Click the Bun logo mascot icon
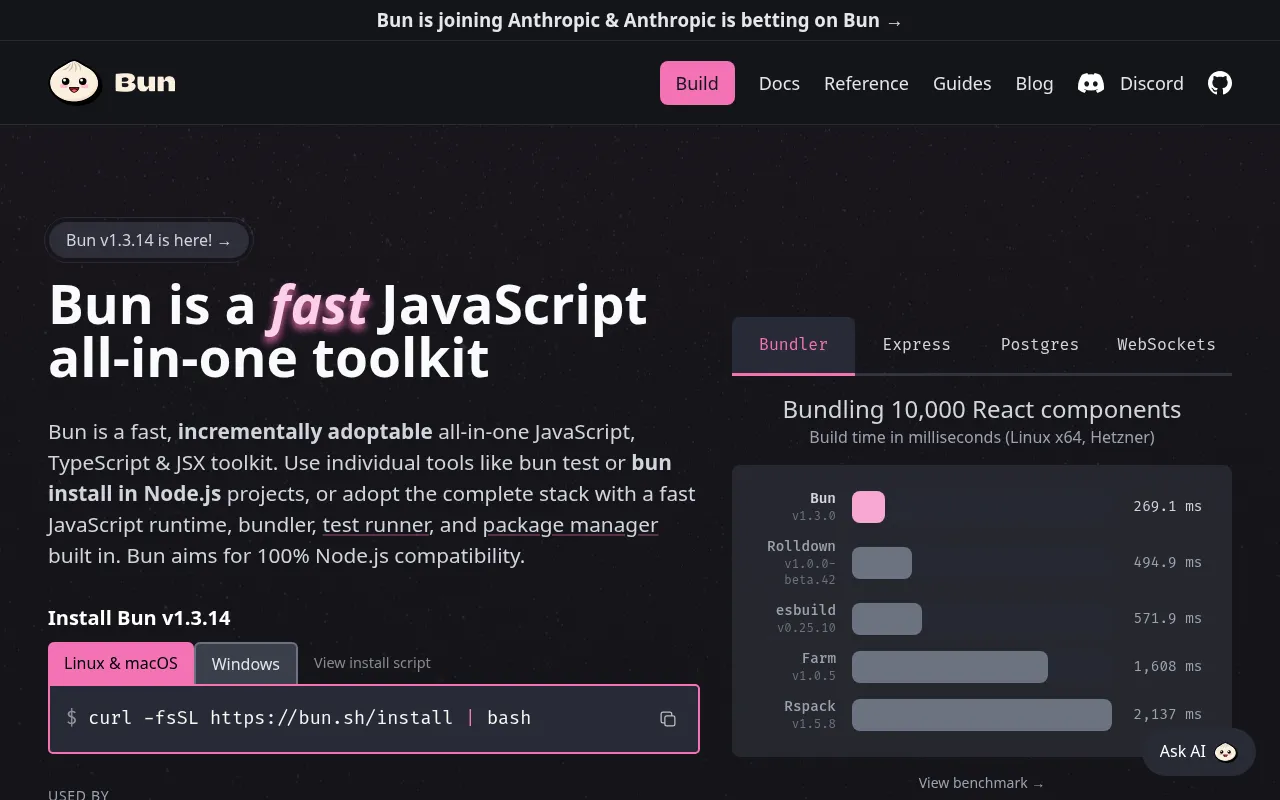The width and height of the screenshot is (1280, 800). point(74,82)
